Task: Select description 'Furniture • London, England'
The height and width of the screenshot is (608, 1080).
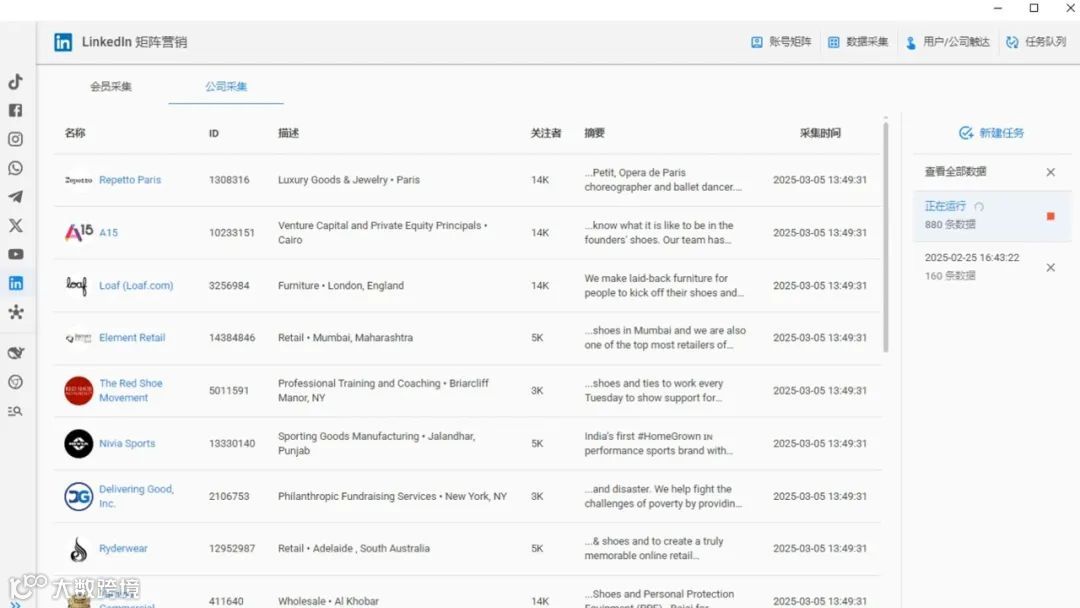Action: 341,285
